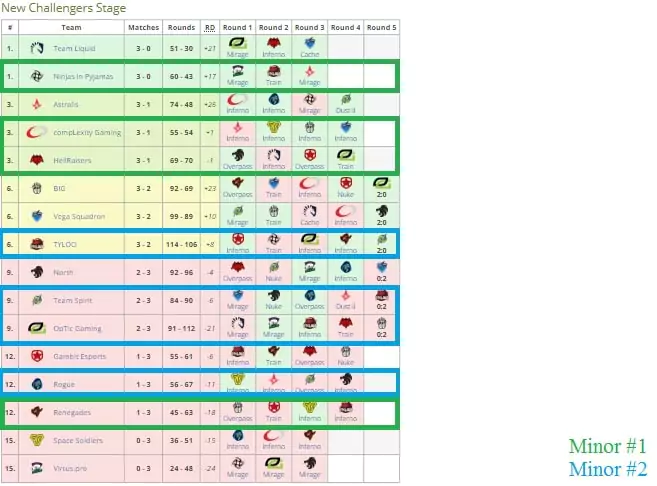Click the '74 - 48' rounds cell for Astralis

[x=181, y=104]
